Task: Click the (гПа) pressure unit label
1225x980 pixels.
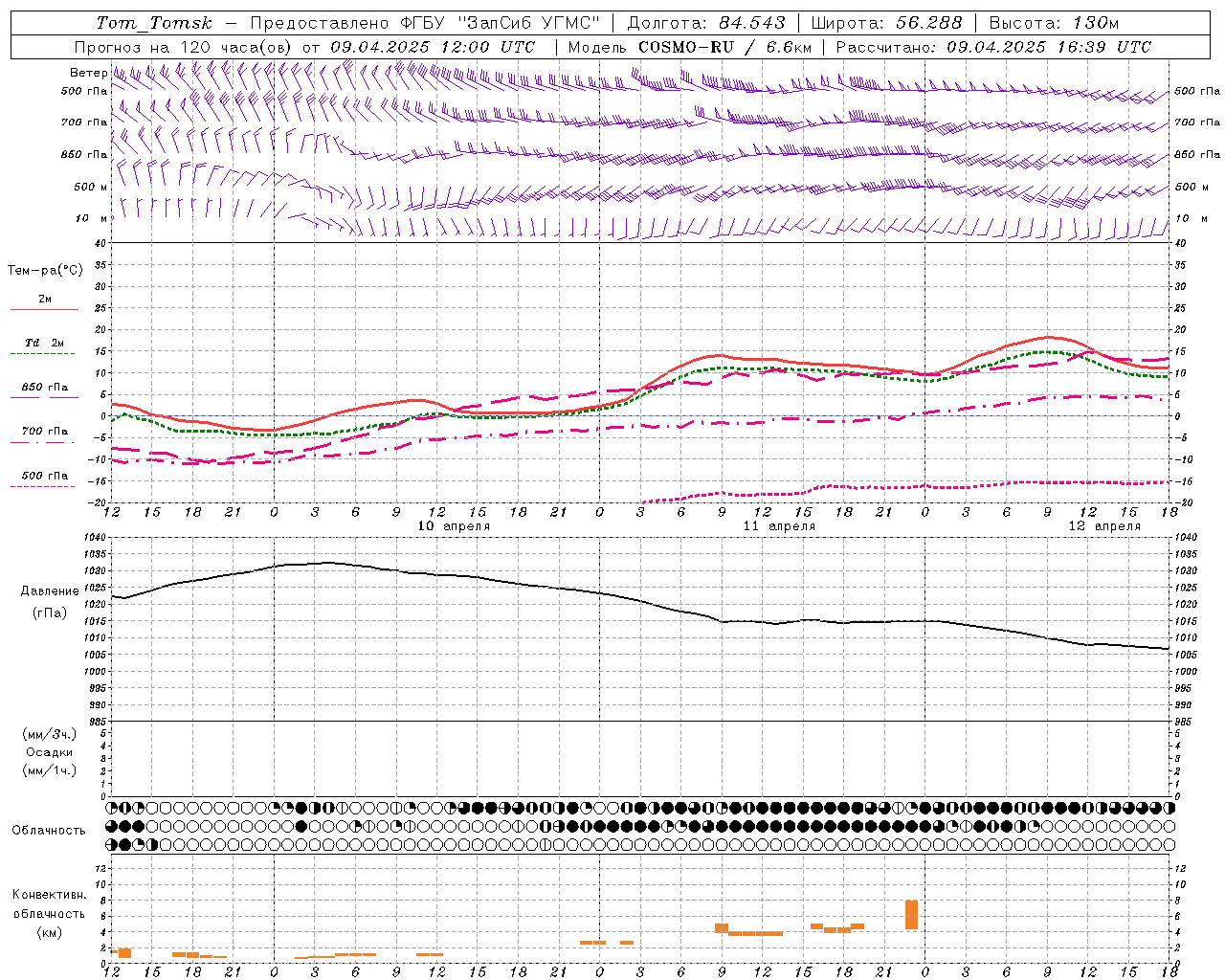Action: tap(50, 613)
